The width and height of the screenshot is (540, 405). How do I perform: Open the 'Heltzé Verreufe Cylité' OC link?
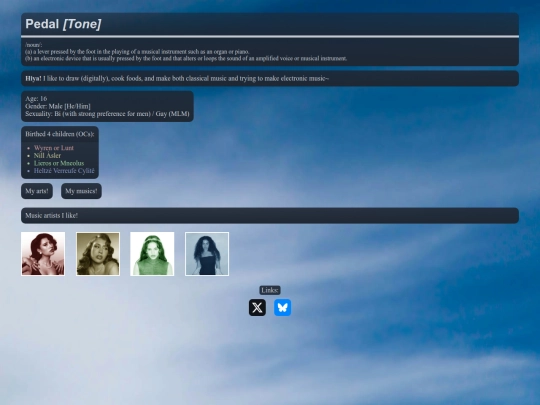point(64,171)
